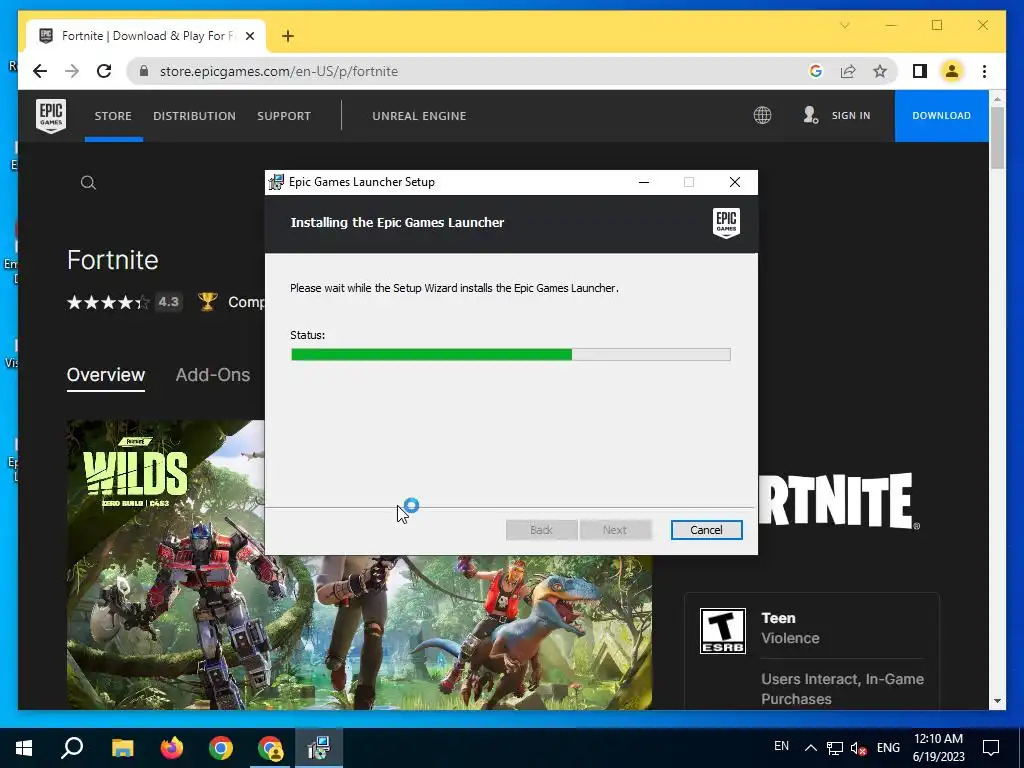1024x768 pixels.
Task: Open a new browser tab
Action: 288,36
